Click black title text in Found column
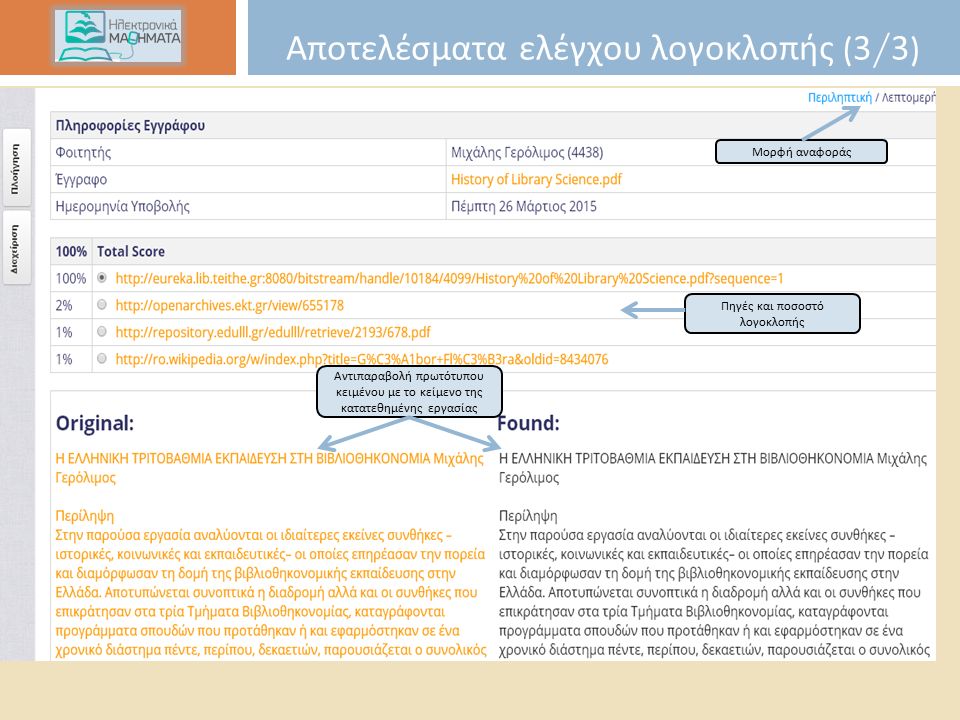 (x=713, y=468)
